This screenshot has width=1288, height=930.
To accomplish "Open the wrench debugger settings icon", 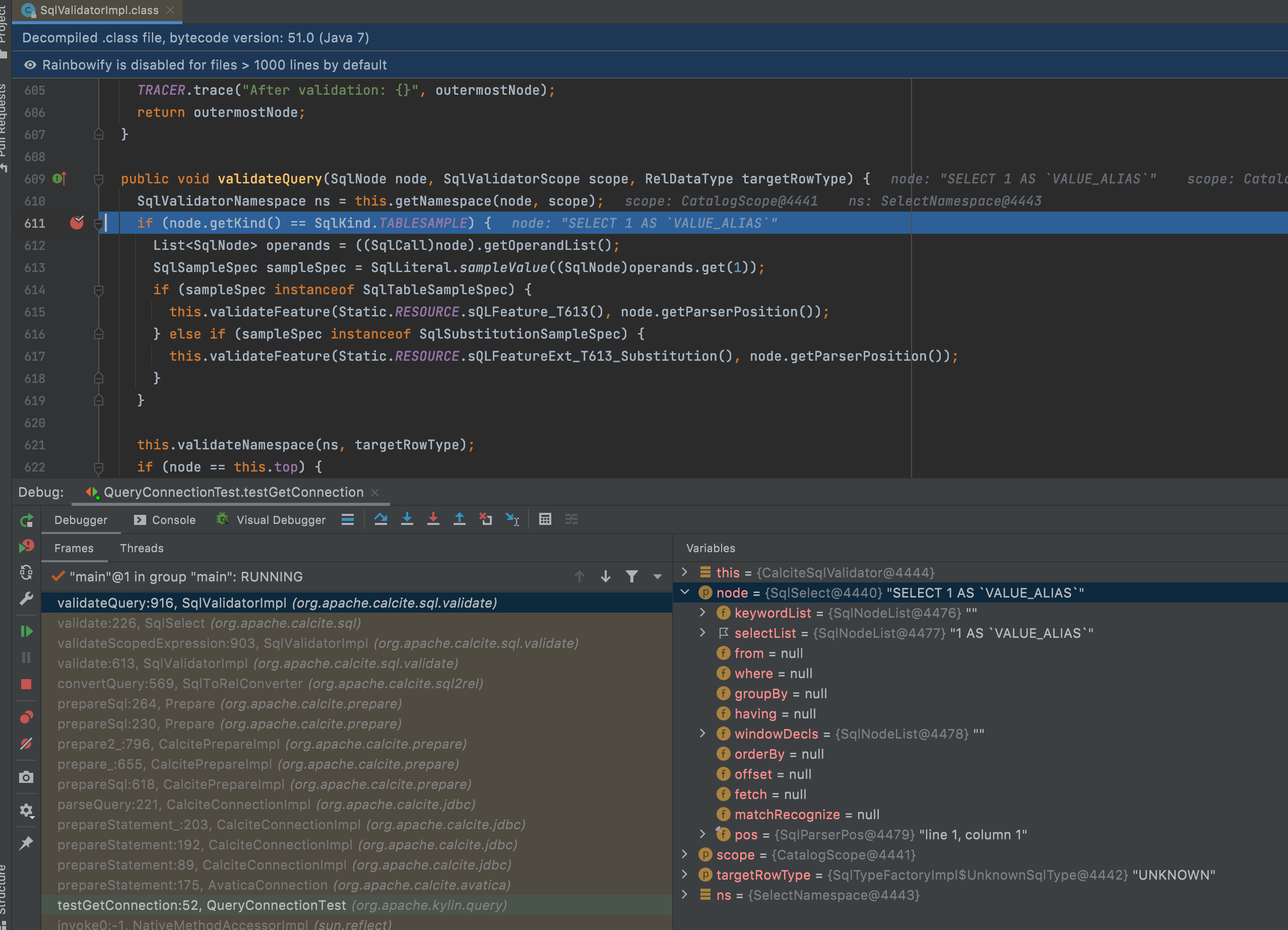I will coord(26,599).
